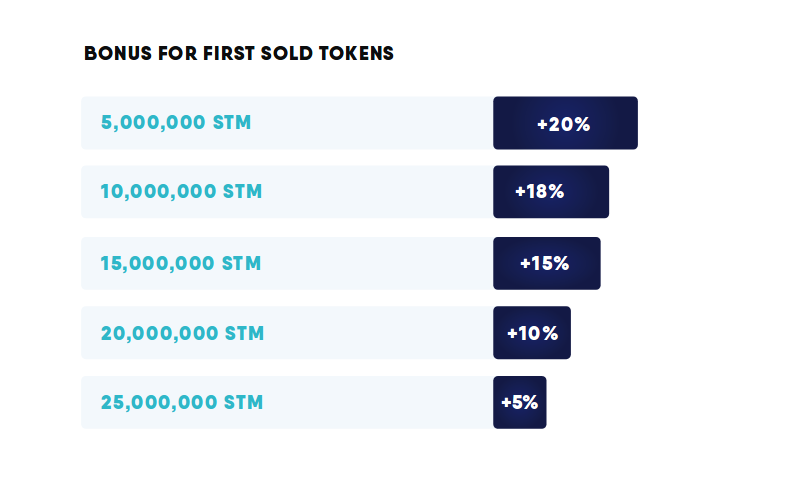Click STM unit in the 5,000,000 row
The width and height of the screenshot is (802, 493).
[232, 123]
